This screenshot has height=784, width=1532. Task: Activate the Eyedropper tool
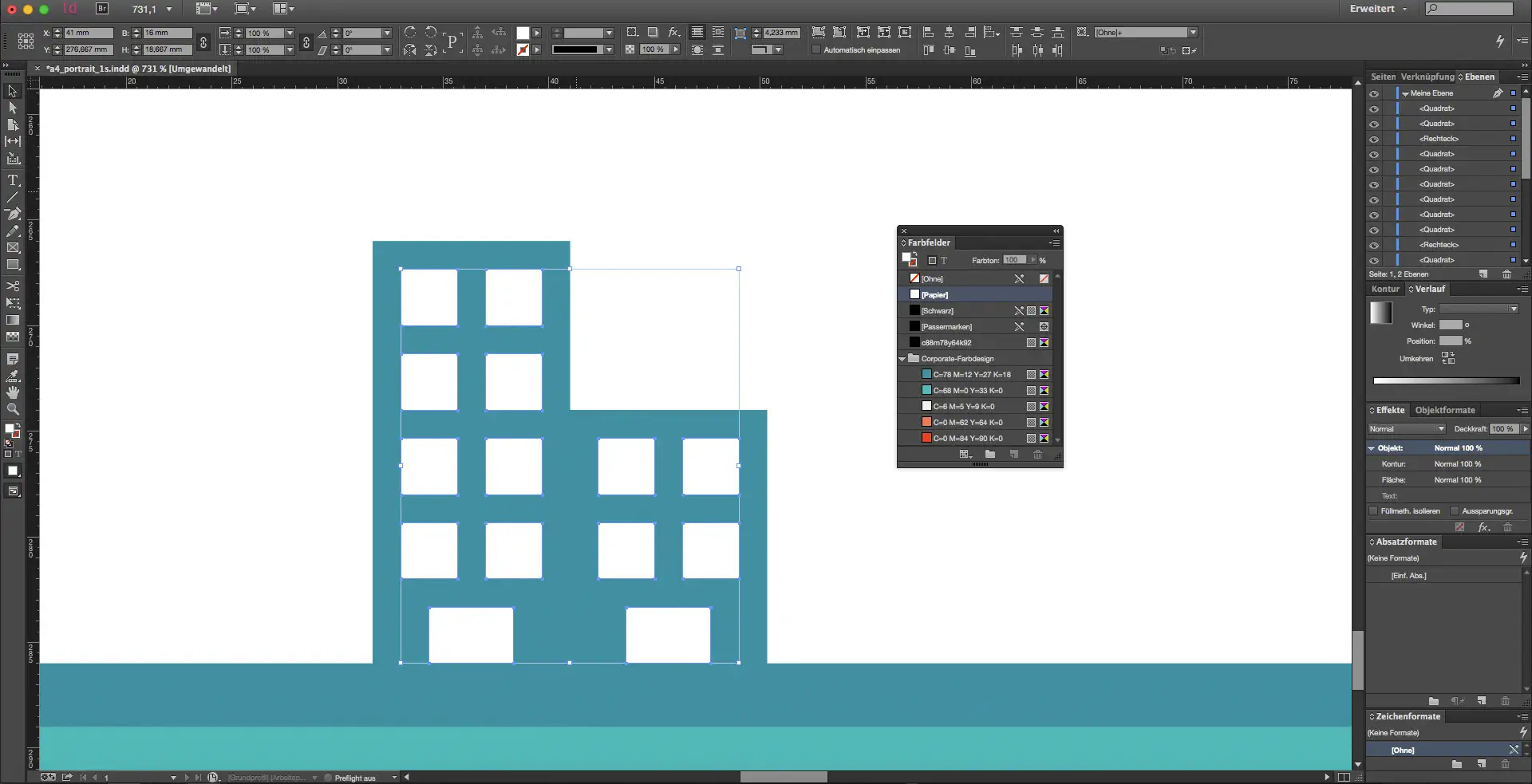[x=13, y=376]
